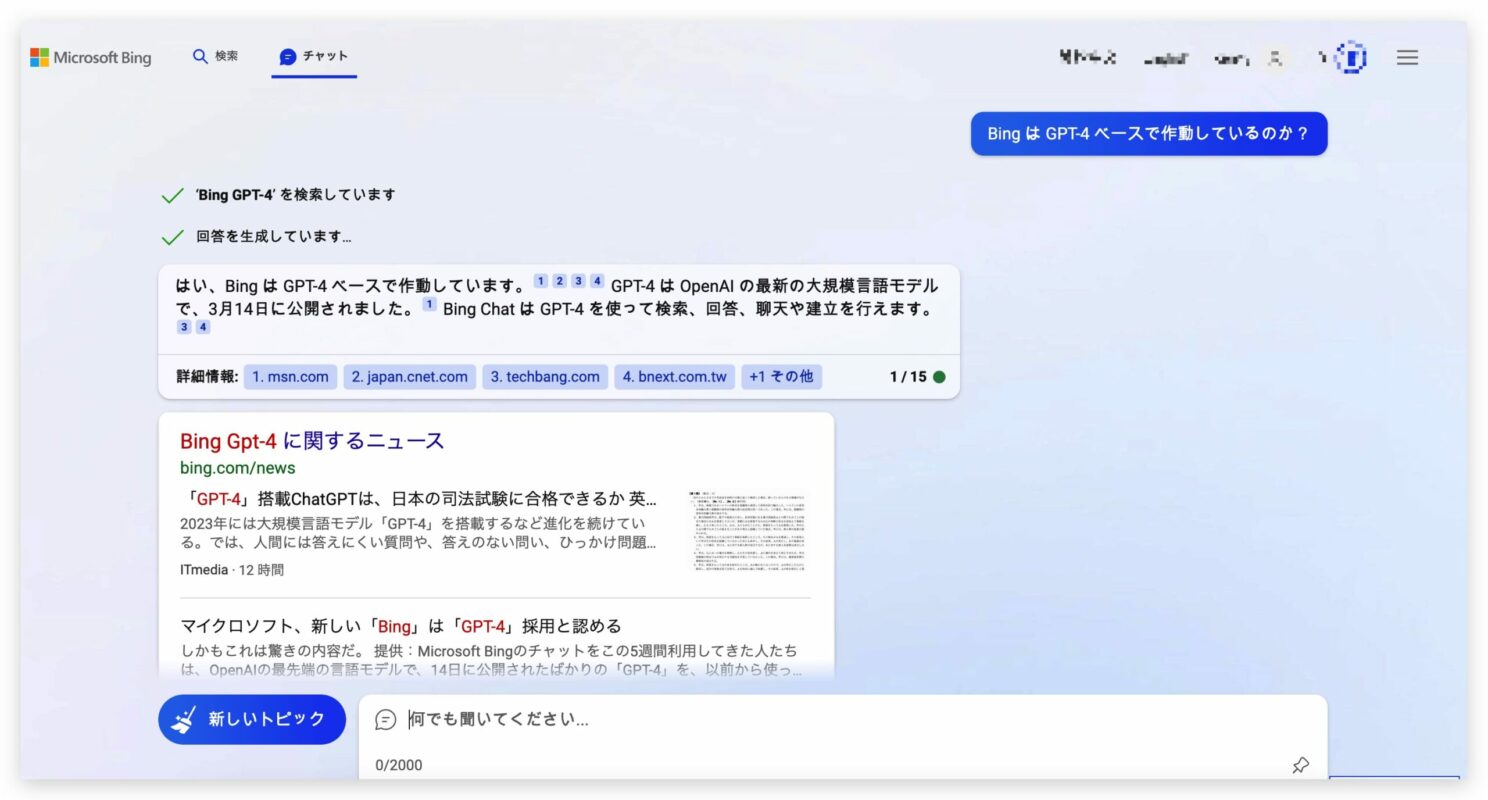Viewport: 1488px width, 800px height.
Task: Click the 0/2000 character counter
Action: pos(399,765)
